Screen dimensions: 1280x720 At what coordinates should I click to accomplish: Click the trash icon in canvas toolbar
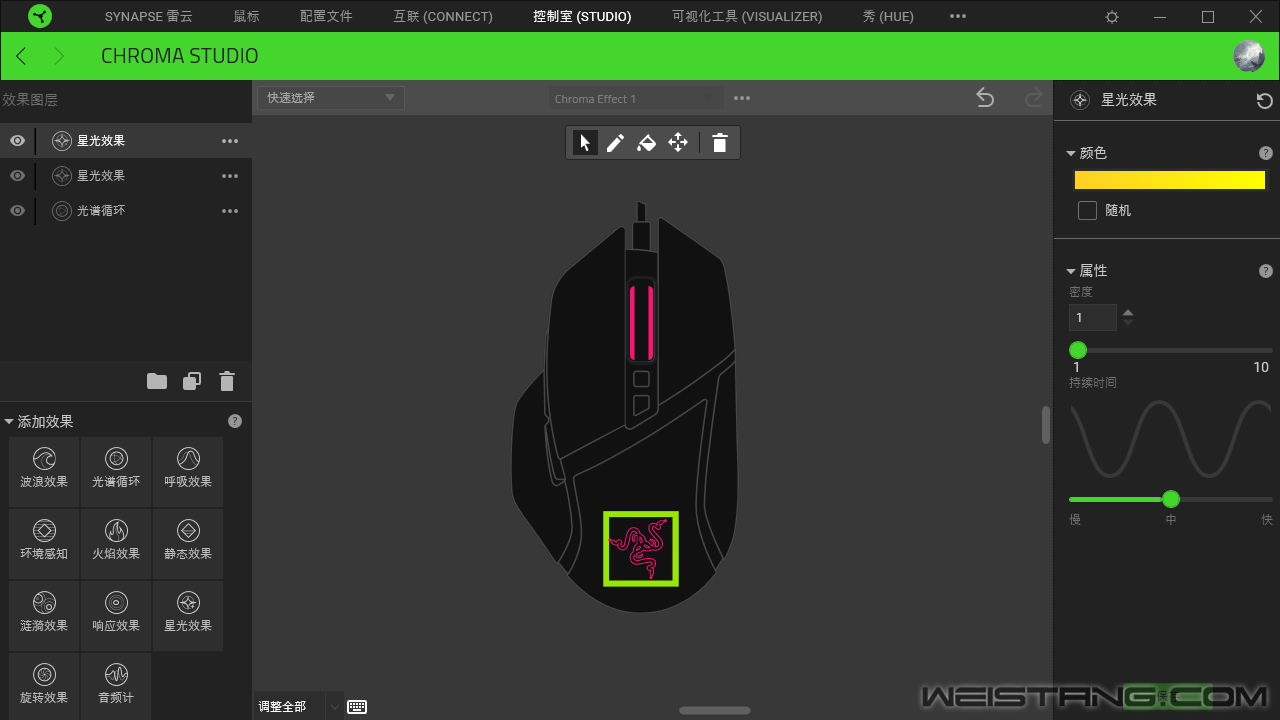click(x=720, y=143)
